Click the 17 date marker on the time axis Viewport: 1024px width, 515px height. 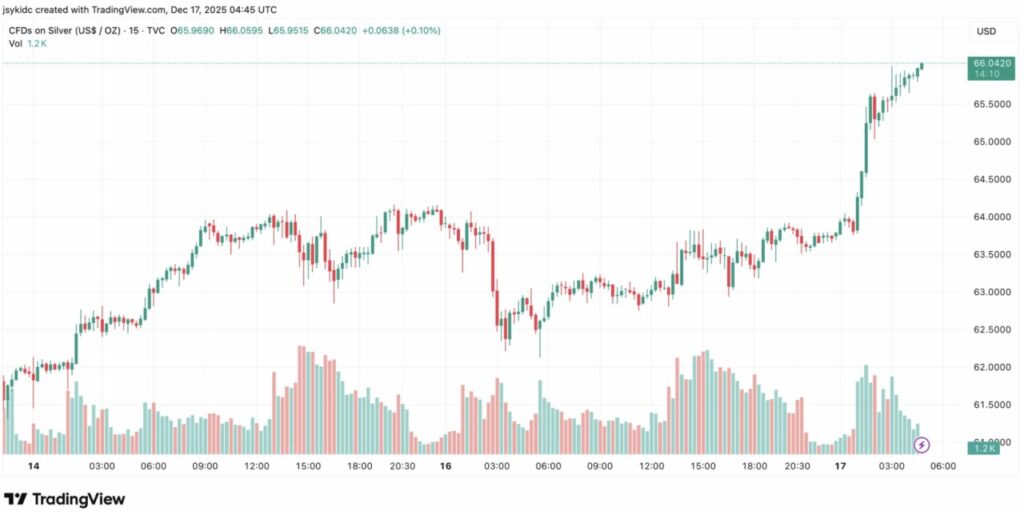(839, 466)
